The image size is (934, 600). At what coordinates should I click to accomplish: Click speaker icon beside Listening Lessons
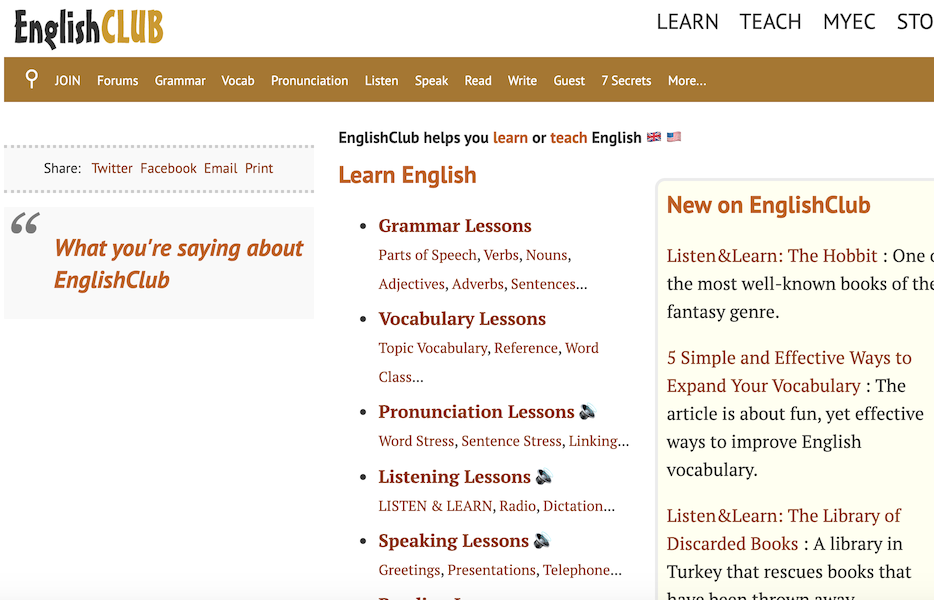tap(544, 476)
